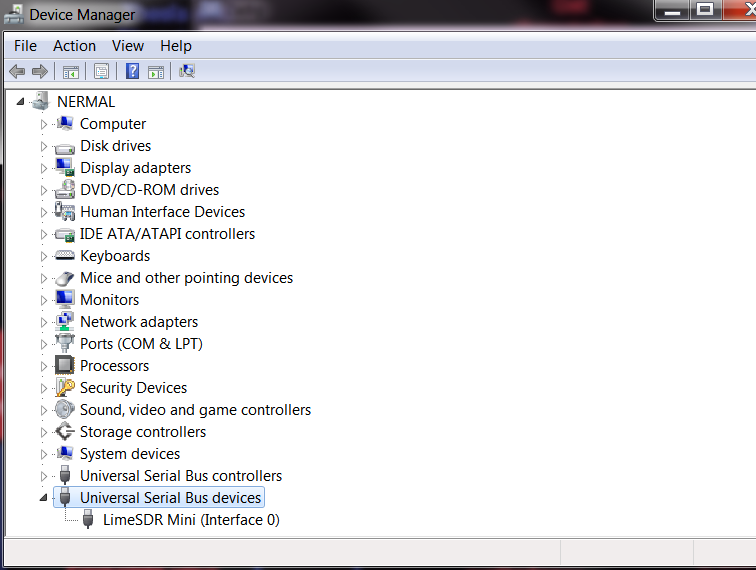Click the mouse icon for pointing devices
Image resolution: width=756 pixels, height=570 pixels.
65,278
